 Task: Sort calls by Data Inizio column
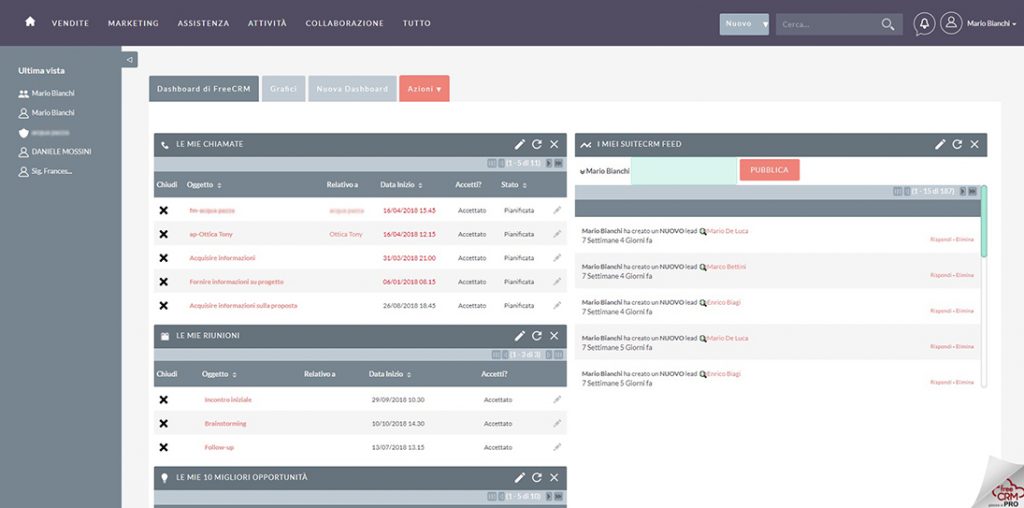401,185
